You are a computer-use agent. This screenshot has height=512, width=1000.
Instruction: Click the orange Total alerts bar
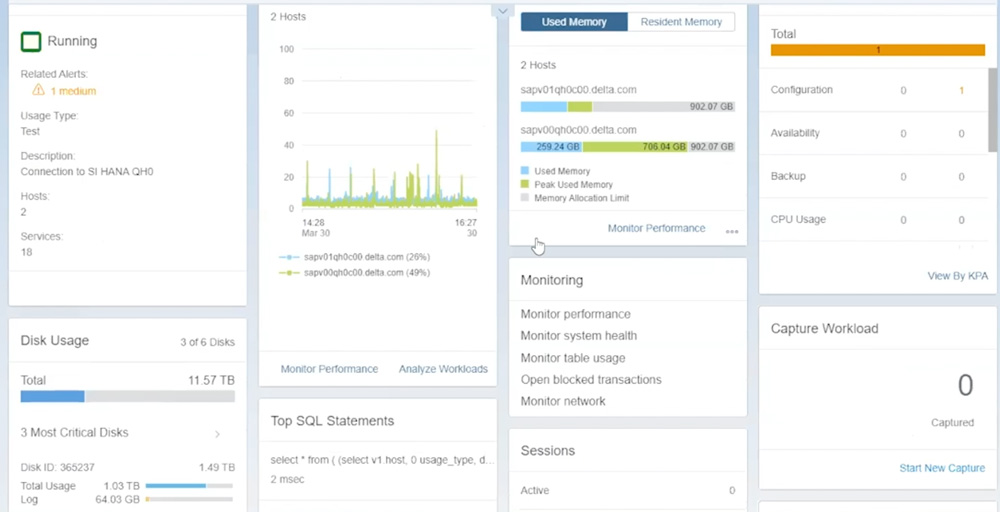[877, 50]
